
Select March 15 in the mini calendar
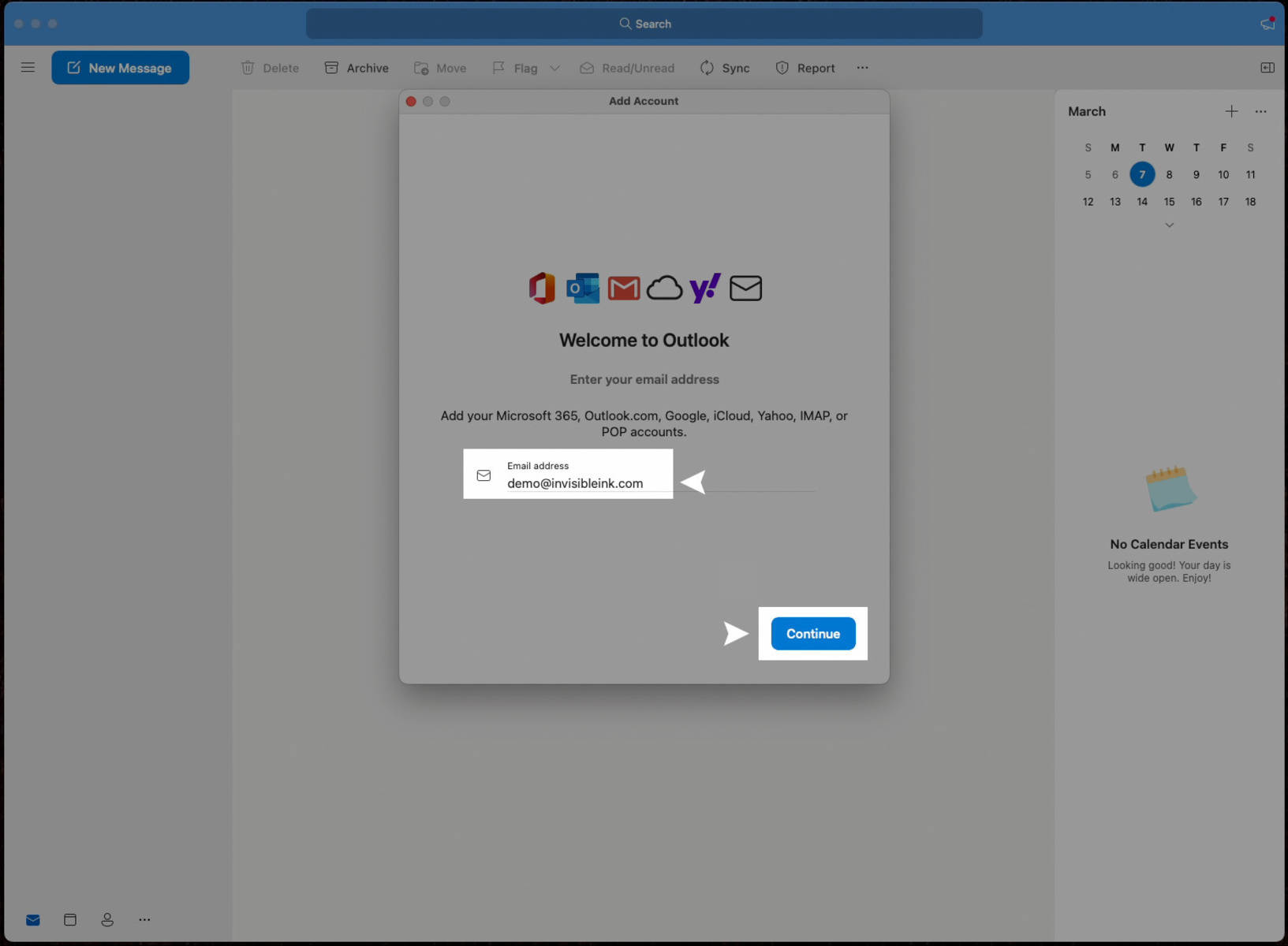[x=1169, y=202]
